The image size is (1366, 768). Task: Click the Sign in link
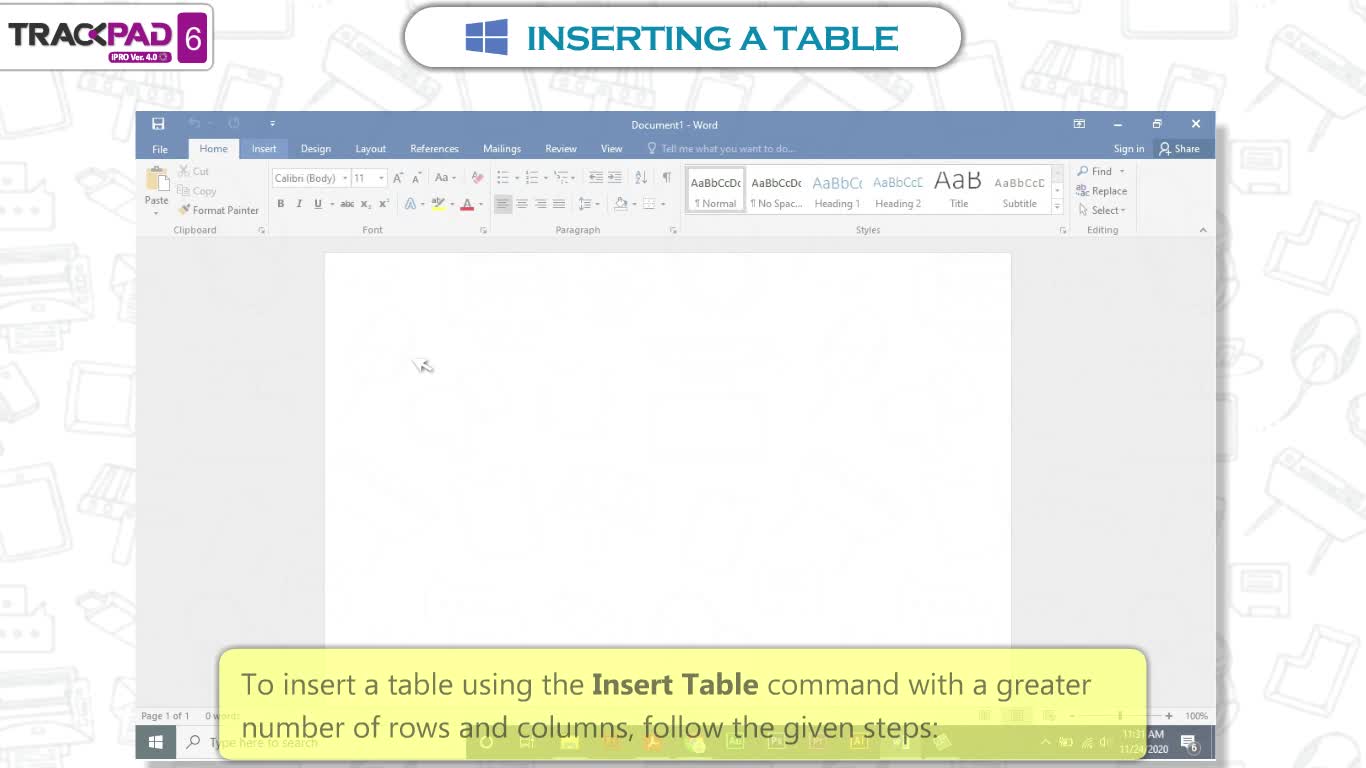click(1129, 149)
